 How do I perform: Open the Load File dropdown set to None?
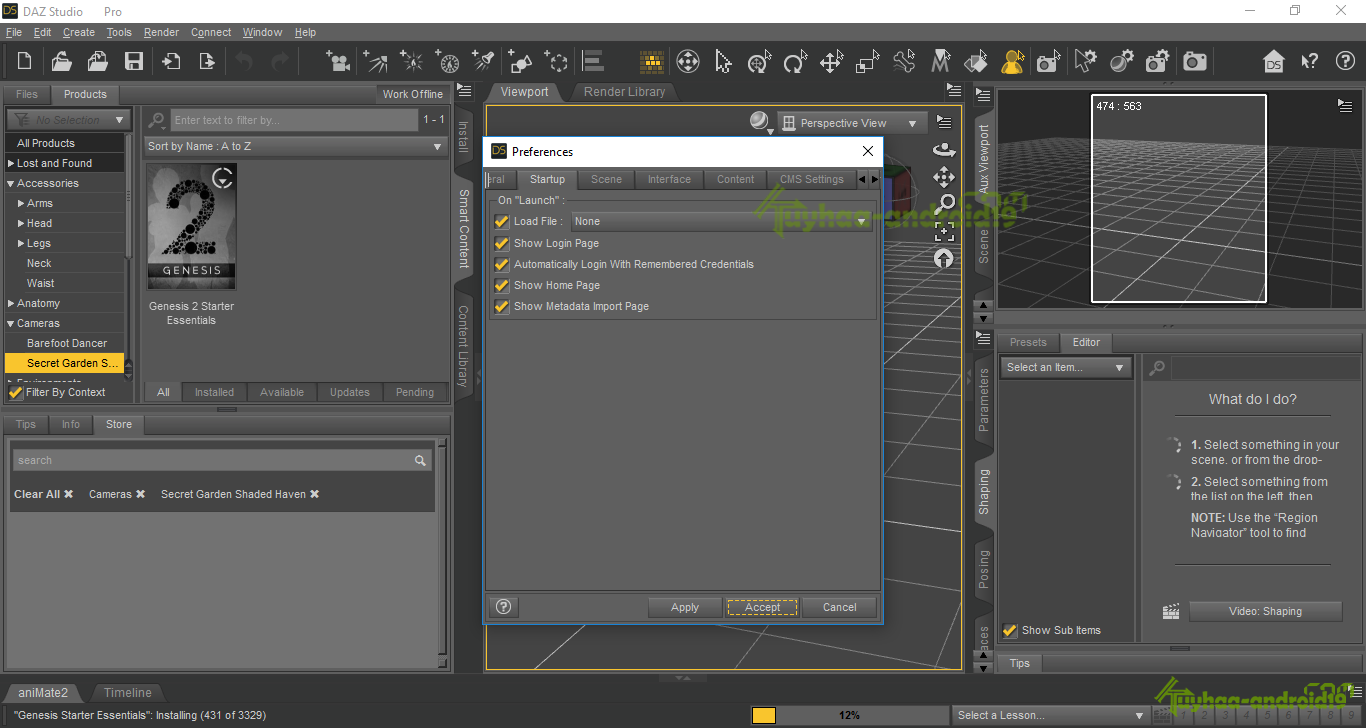[x=721, y=221]
